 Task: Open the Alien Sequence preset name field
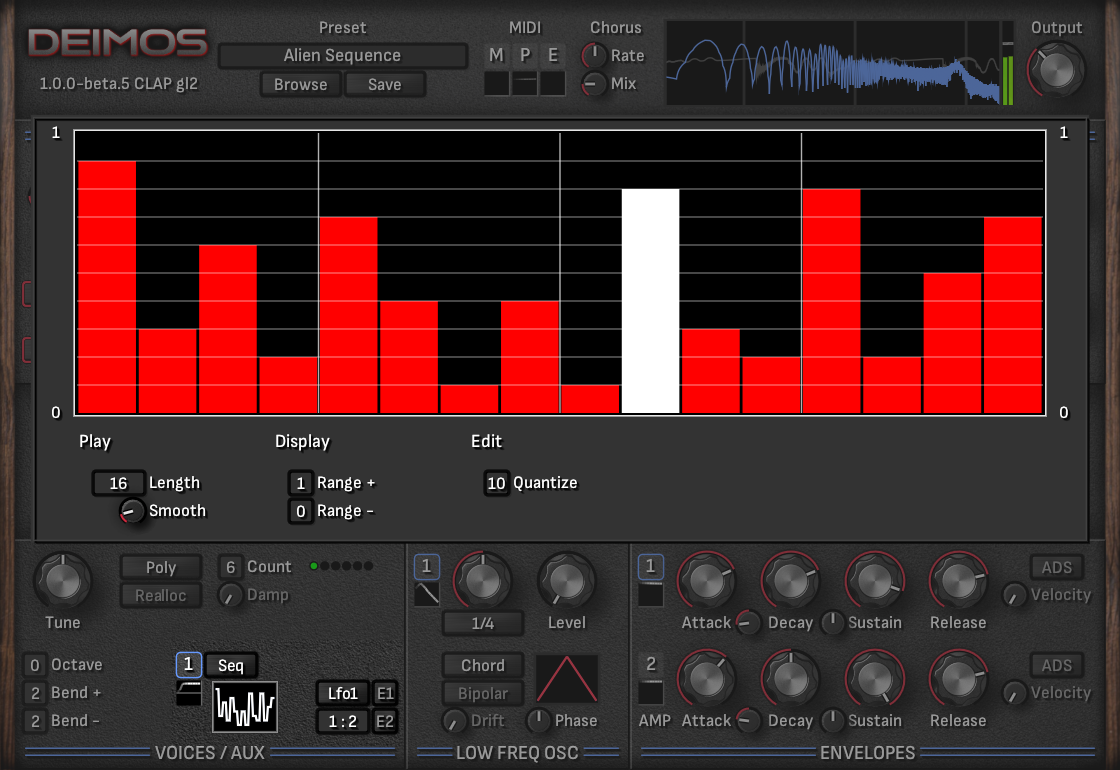[x=342, y=56]
